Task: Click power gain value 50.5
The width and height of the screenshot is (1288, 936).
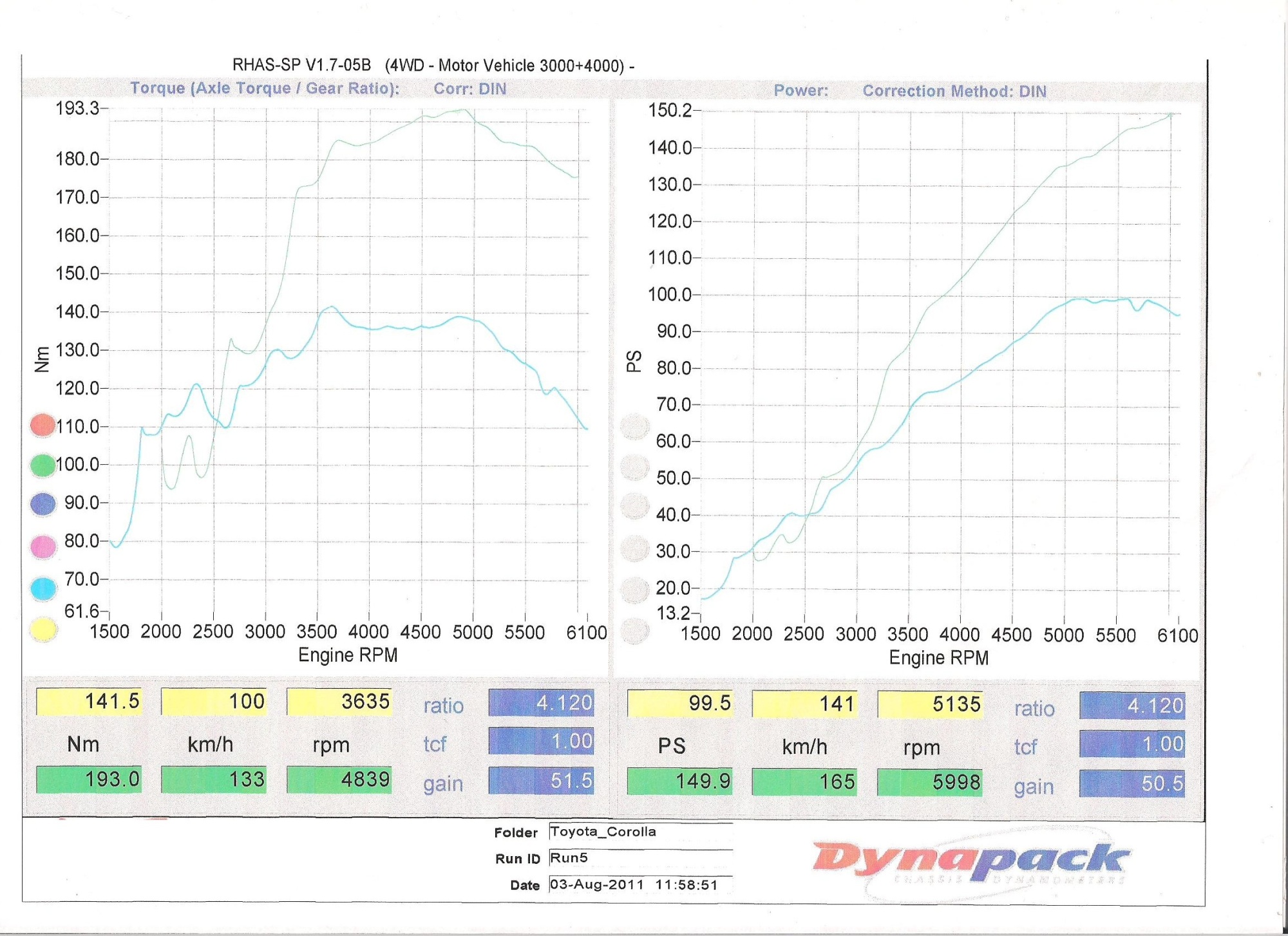Action: click(1132, 783)
